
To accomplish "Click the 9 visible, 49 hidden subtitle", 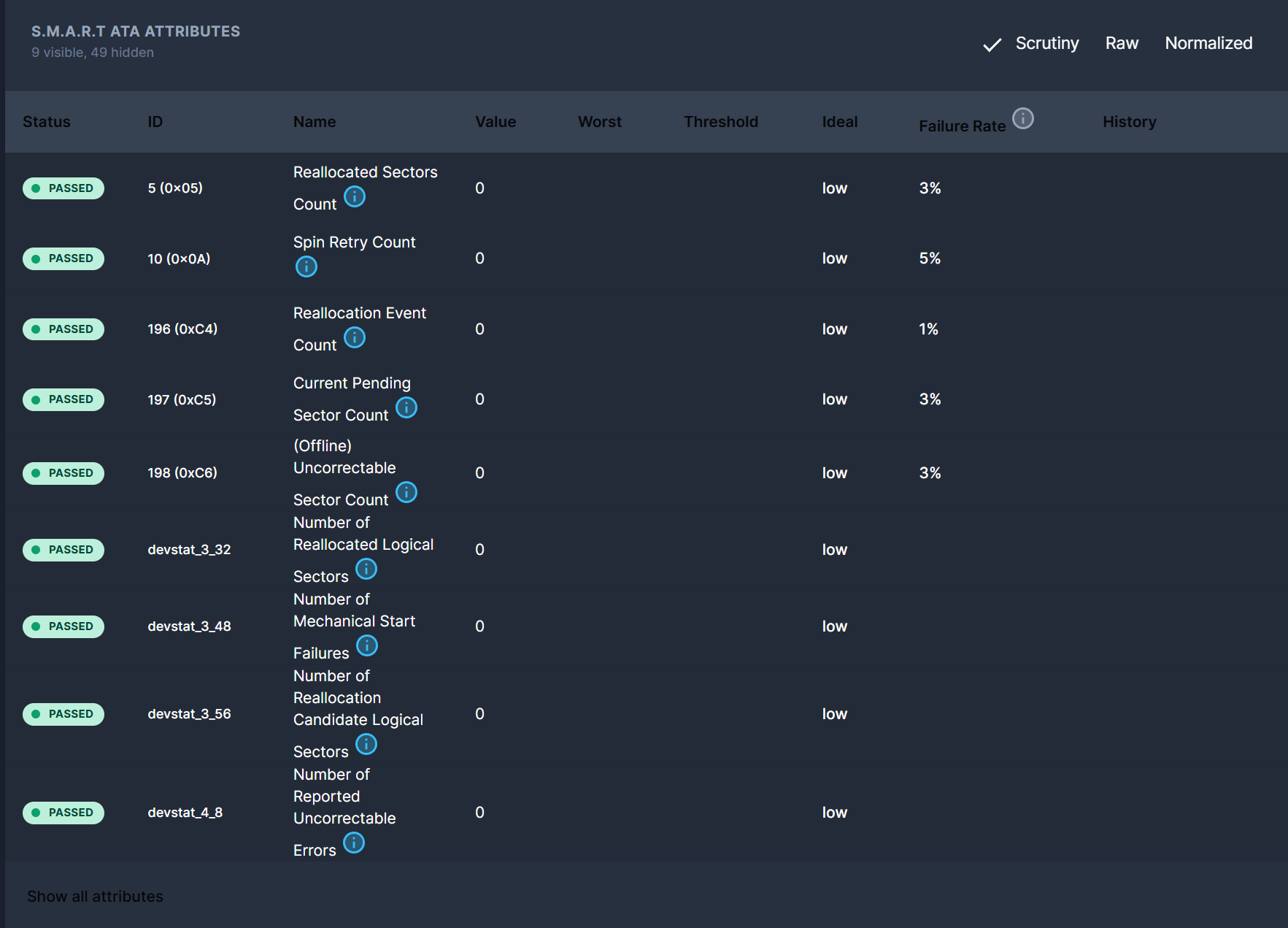I will click(93, 53).
